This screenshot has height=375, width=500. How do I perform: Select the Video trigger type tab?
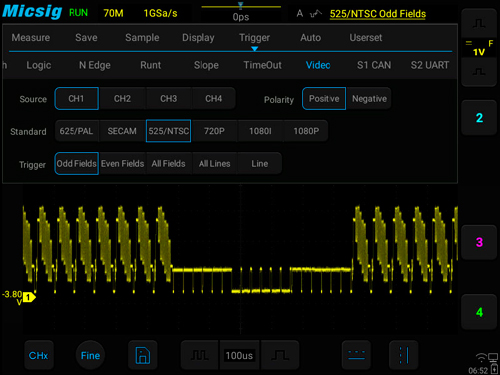pos(318,65)
